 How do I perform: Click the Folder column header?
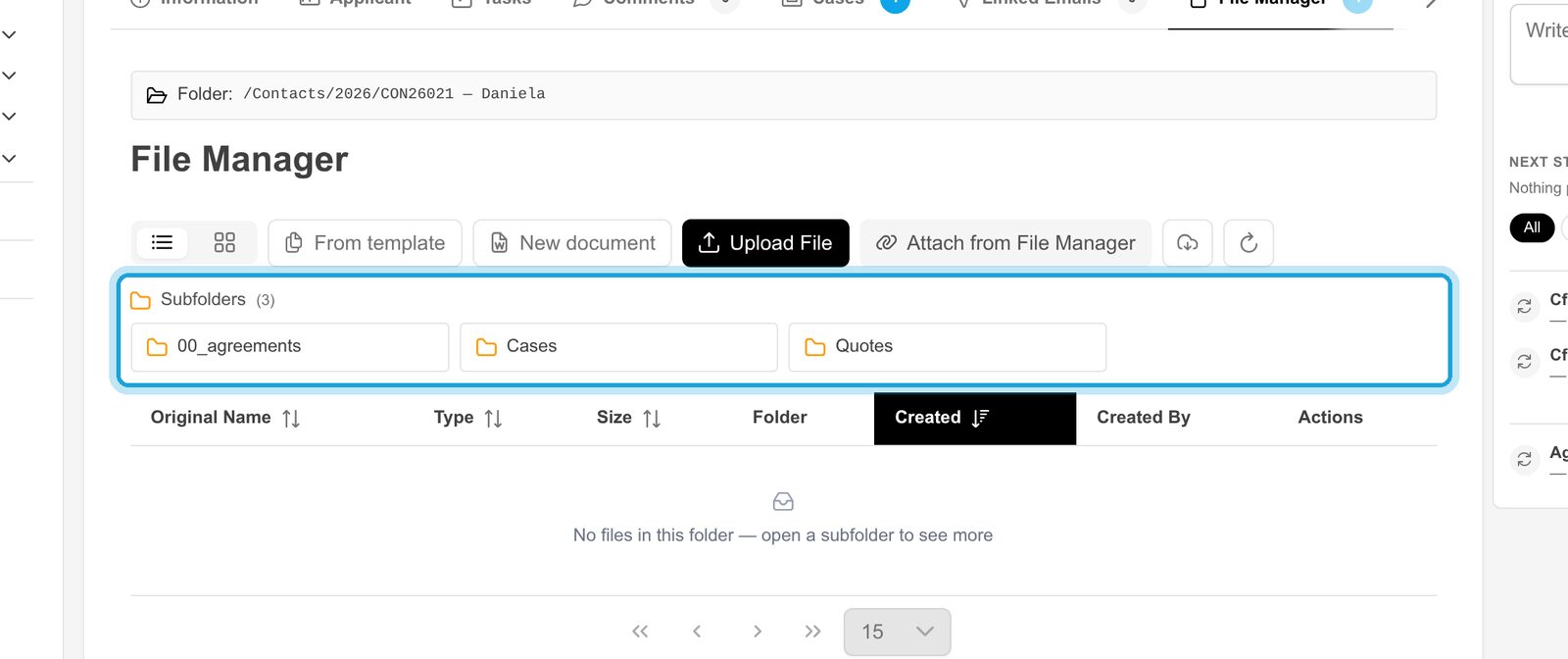pyautogui.click(x=780, y=418)
